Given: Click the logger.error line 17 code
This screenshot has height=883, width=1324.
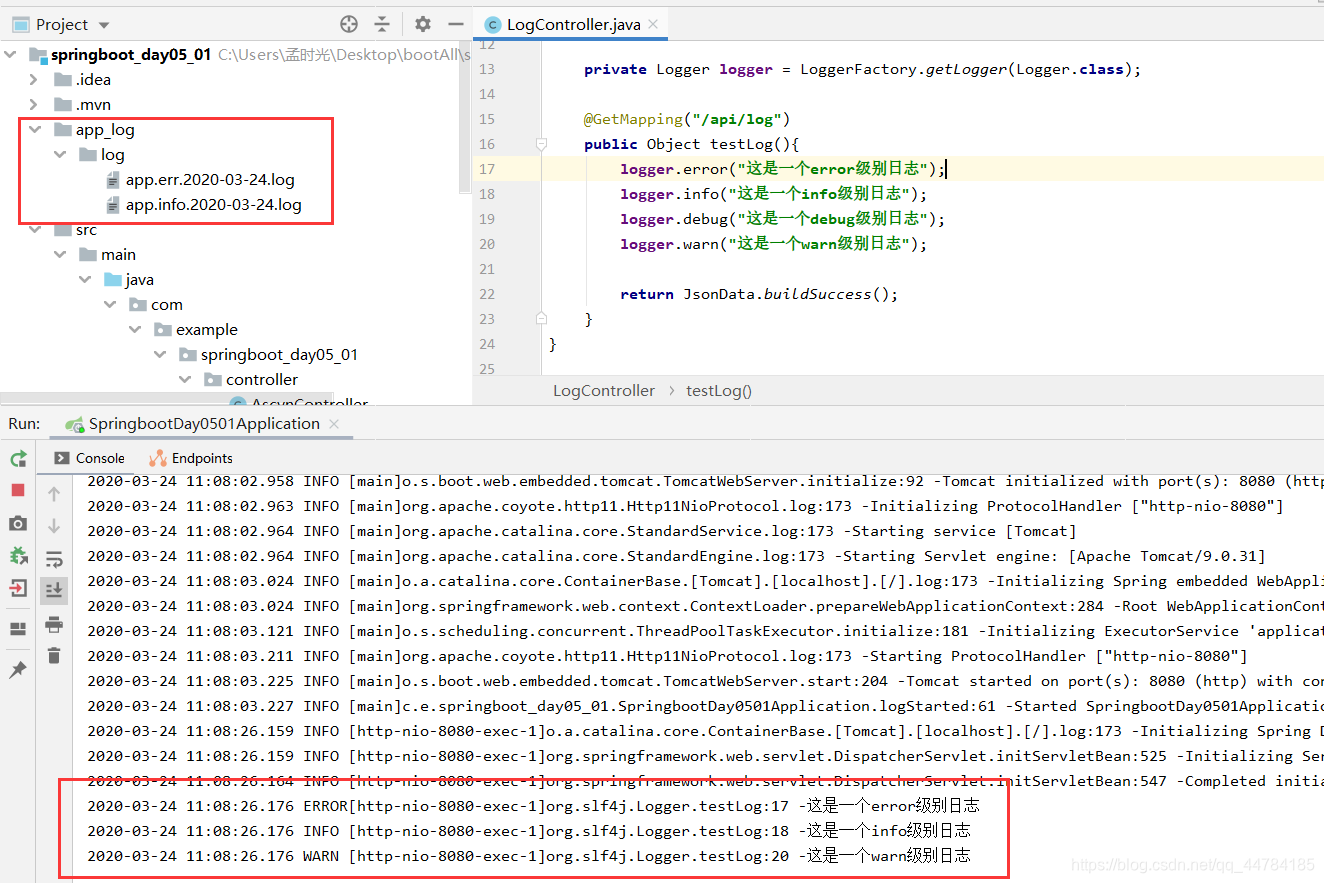Looking at the screenshot, I should coord(782,169).
